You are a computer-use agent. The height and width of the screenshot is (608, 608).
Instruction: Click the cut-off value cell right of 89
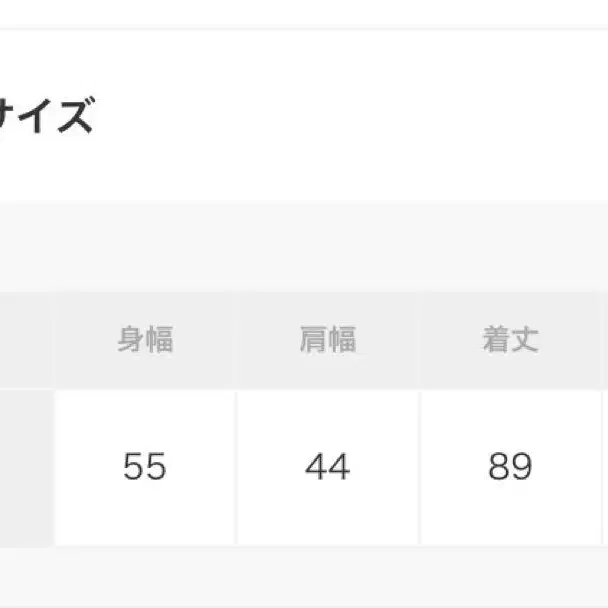click(x=604, y=467)
